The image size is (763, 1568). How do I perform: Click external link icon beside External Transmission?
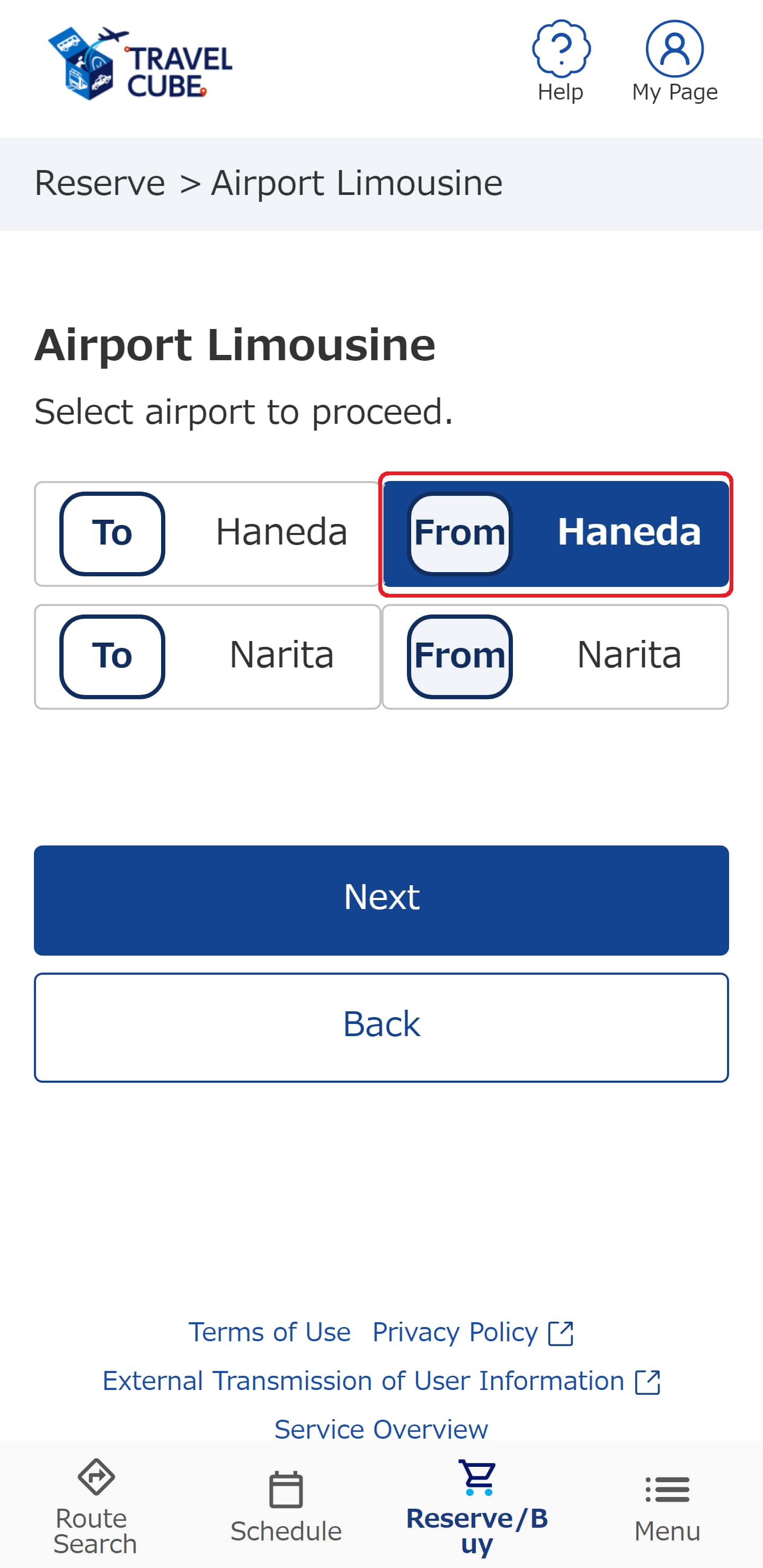tap(647, 1382)
